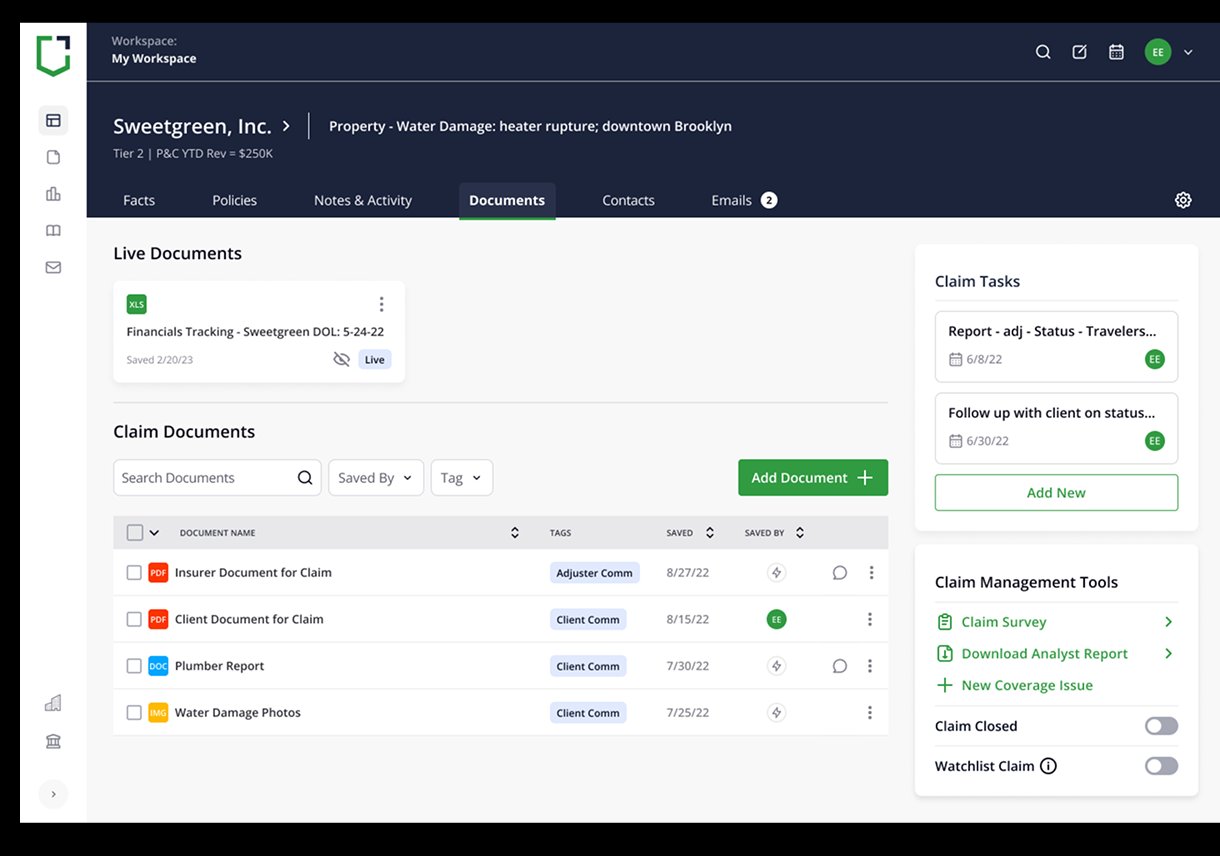Image resolution: width=1220 pixels, height=856 pixels.
Task: Open the user menu dropdown arrow
Action: click(1188, 52)
